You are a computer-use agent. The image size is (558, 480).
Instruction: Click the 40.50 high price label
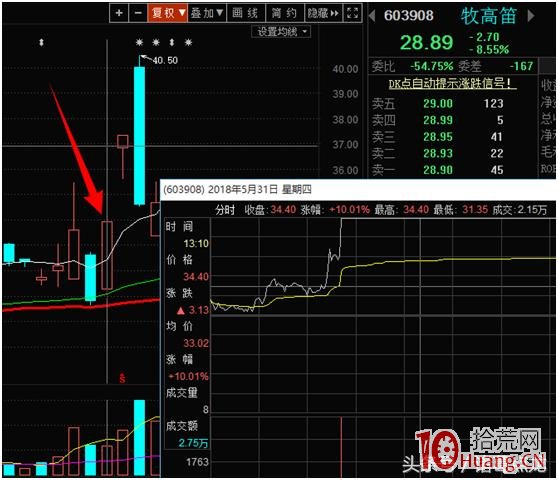(165, 60)
